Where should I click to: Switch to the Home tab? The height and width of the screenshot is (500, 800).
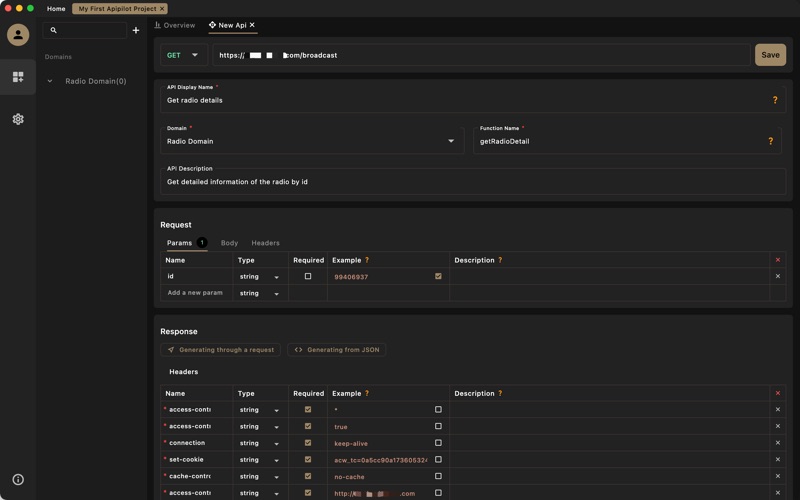(56, 9)
